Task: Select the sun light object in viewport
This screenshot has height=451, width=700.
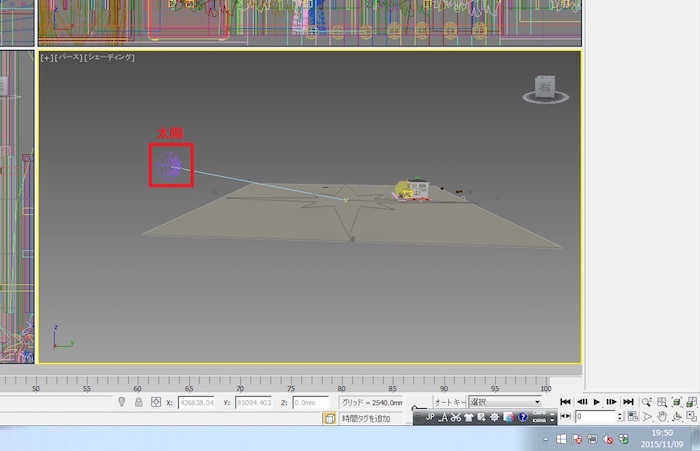Action: click(x=171, y=165)
